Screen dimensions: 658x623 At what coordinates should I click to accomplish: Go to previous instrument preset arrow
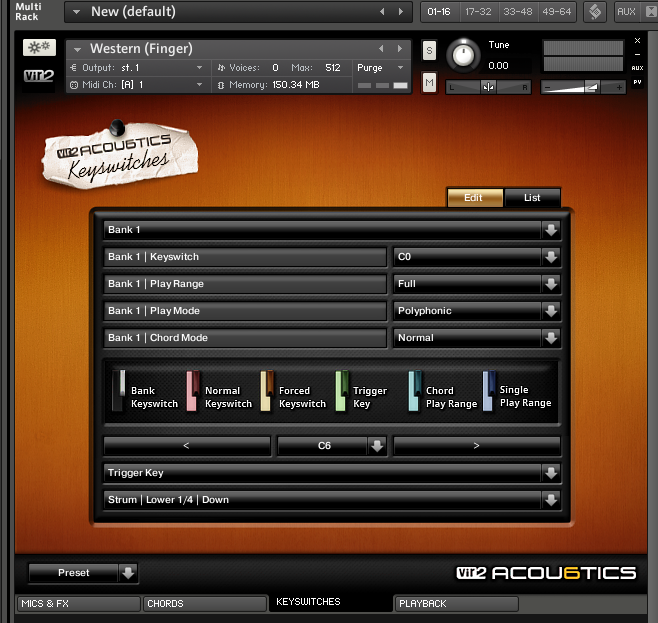click(x=381, y=49)
